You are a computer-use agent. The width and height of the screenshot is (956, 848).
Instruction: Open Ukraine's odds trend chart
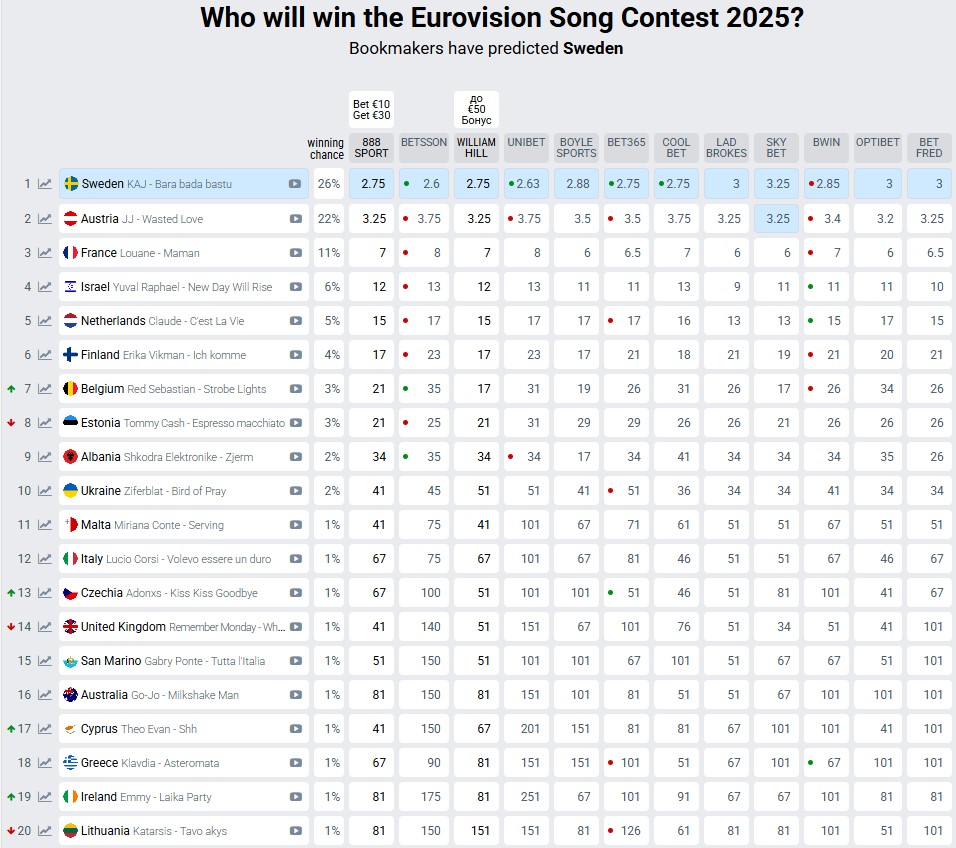(x=44, y=490)
